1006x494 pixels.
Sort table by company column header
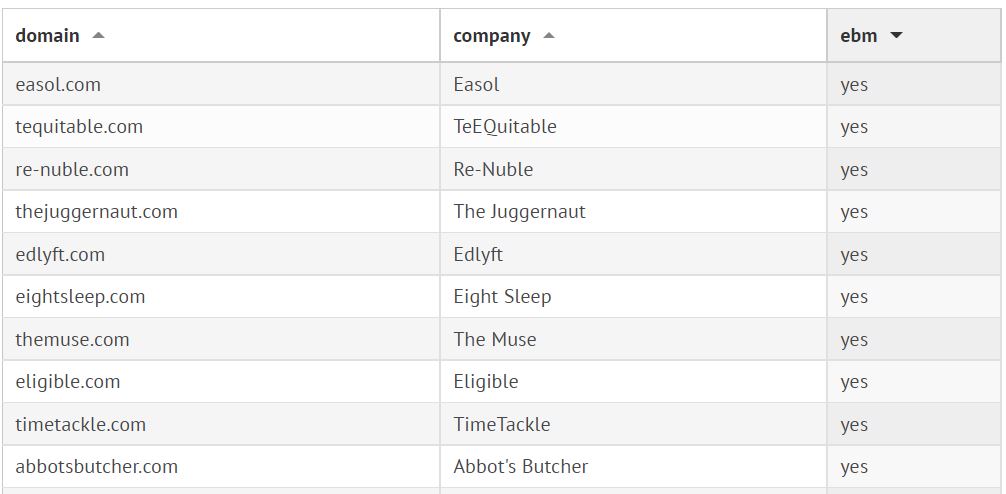click(491, 36)
